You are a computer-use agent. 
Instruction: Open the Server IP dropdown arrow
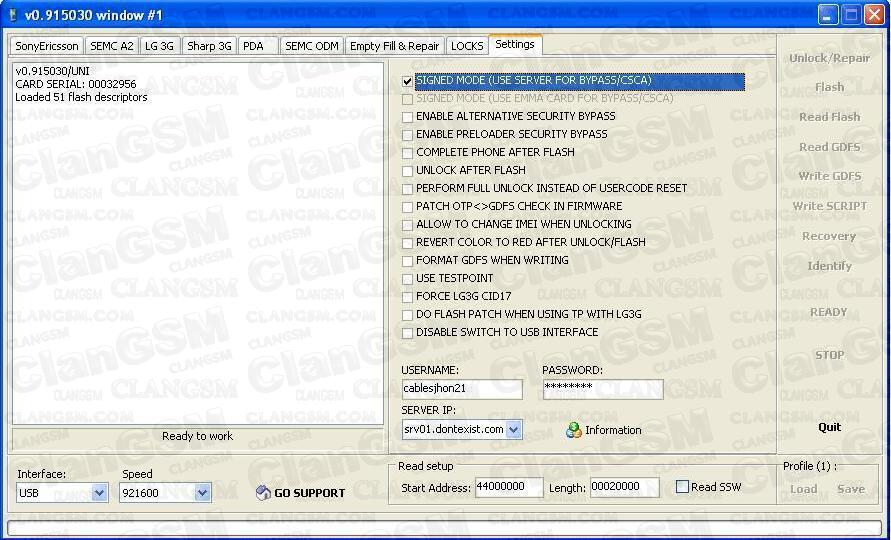click(x=514, y=430)
